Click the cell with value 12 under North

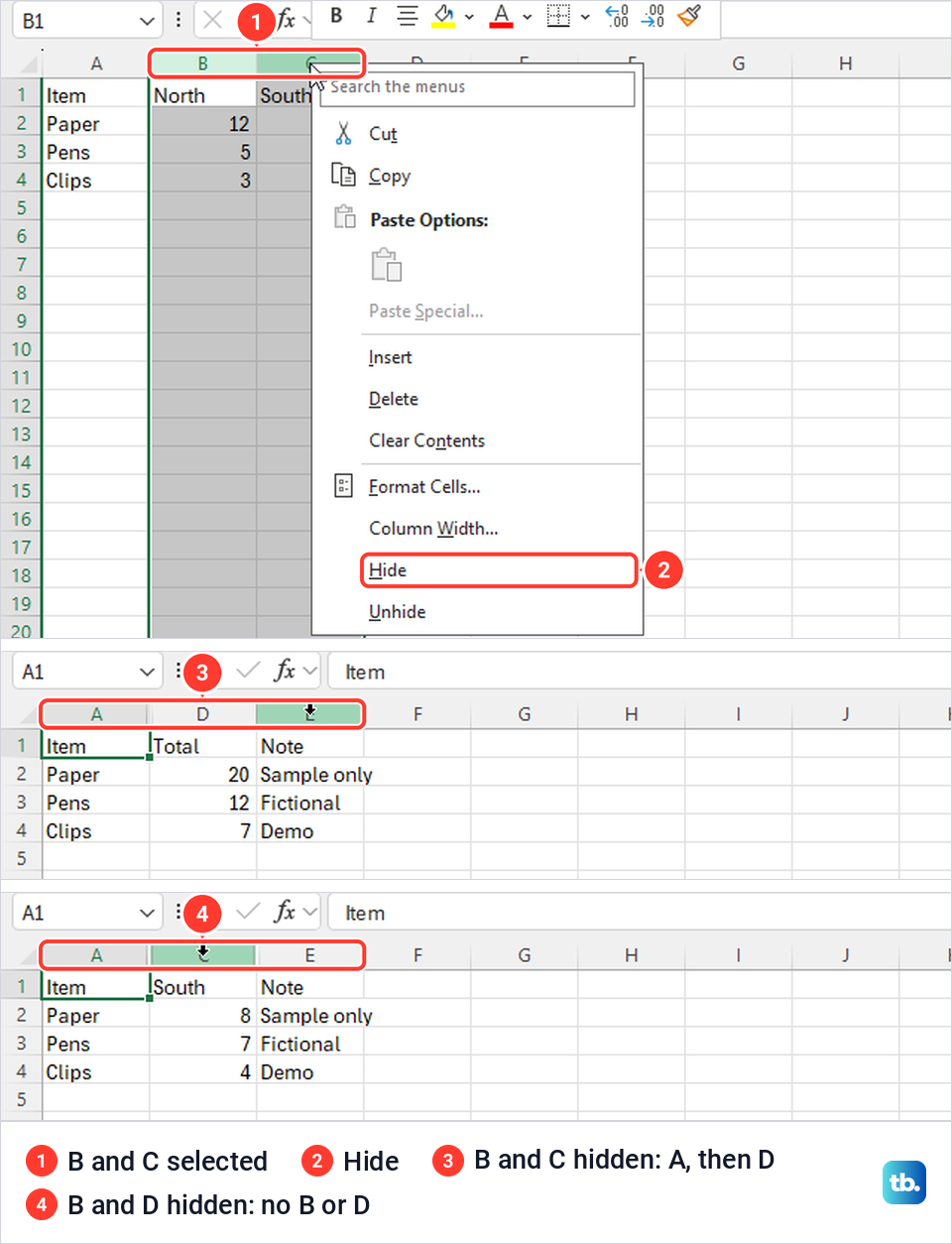(202, 124)
